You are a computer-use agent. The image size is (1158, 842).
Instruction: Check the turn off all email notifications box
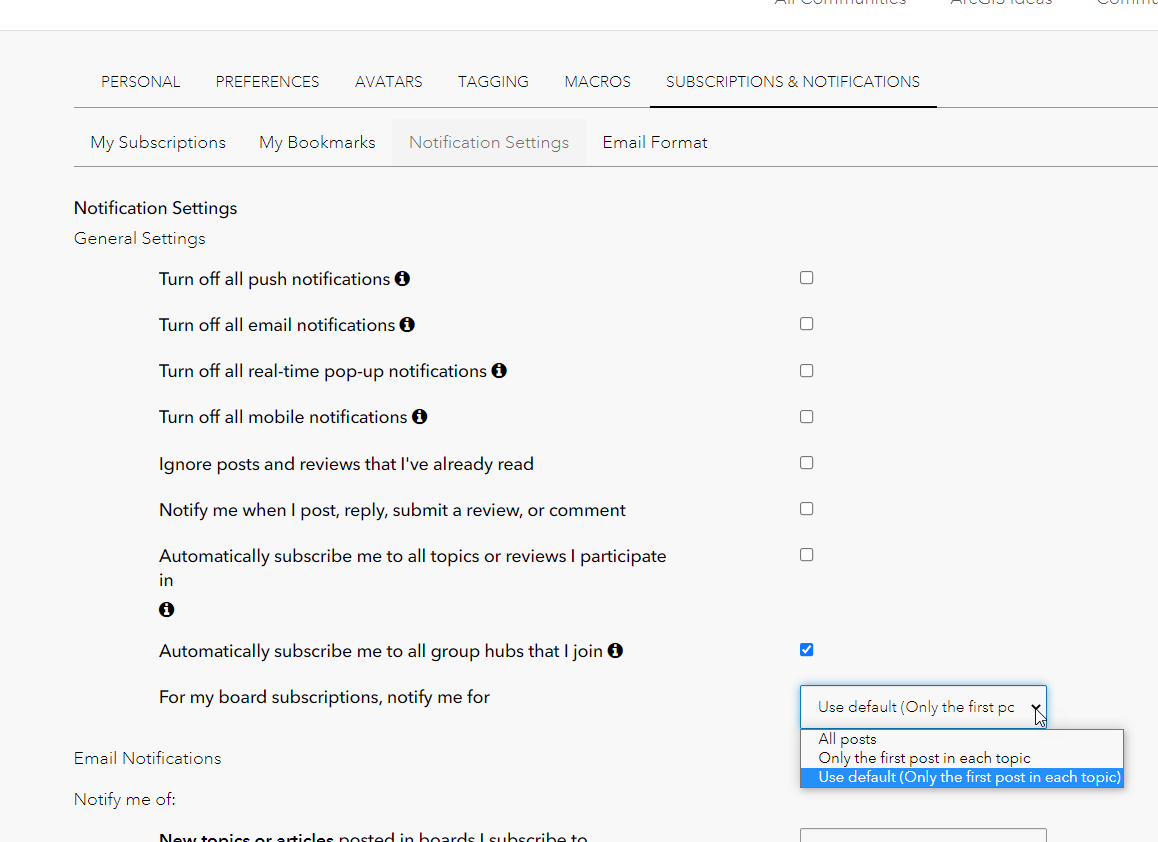tap(806, 323)
